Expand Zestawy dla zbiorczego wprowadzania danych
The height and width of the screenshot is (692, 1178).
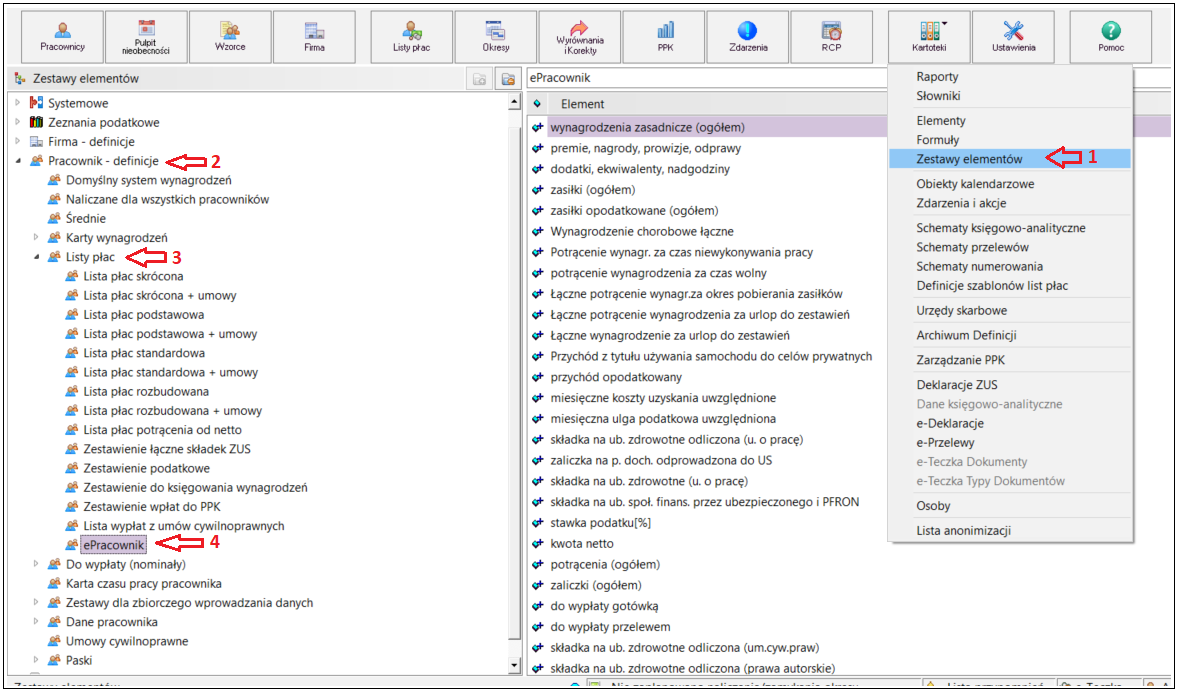(x=36, y=602)
